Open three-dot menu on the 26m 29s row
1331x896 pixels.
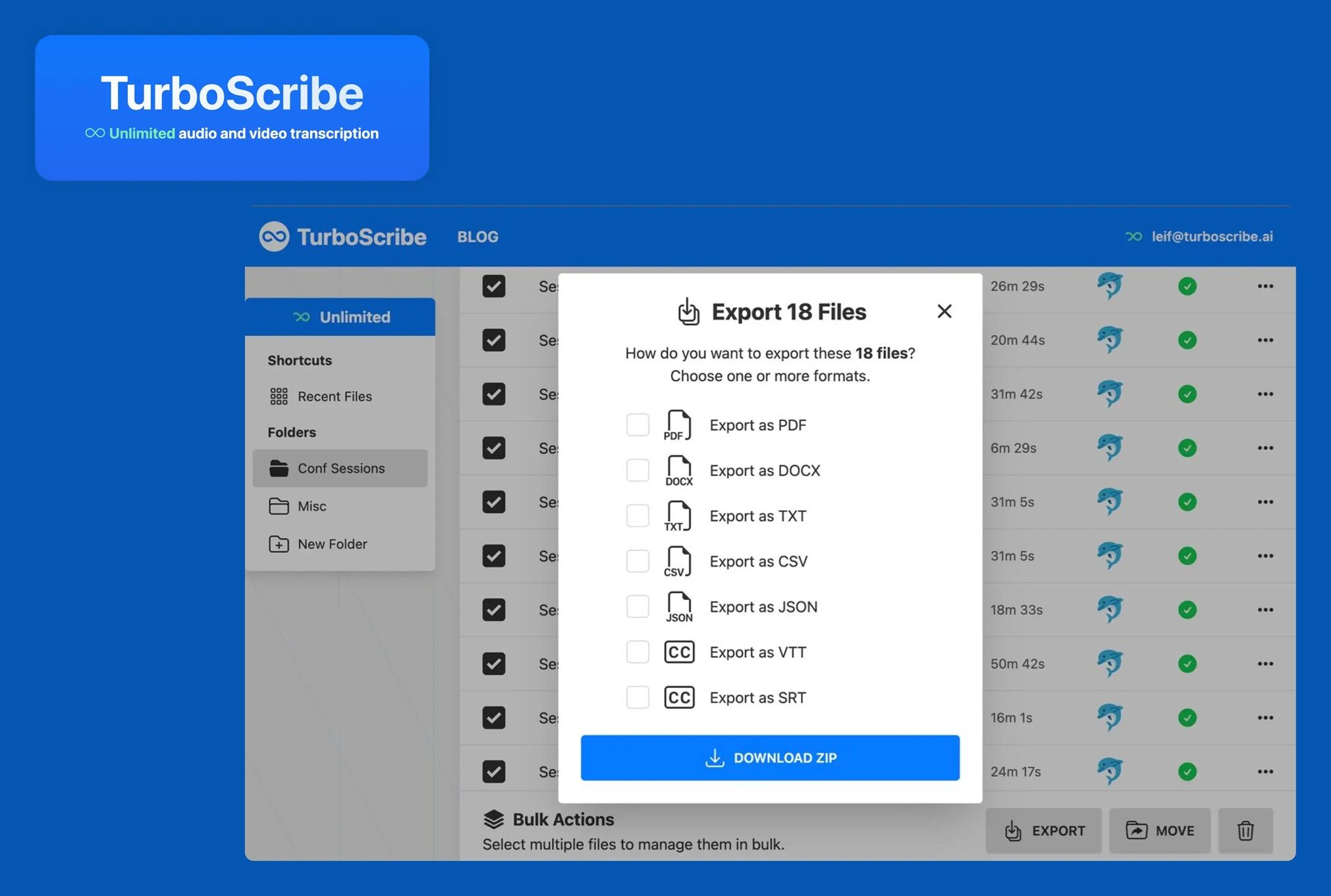click(1264, 286)
